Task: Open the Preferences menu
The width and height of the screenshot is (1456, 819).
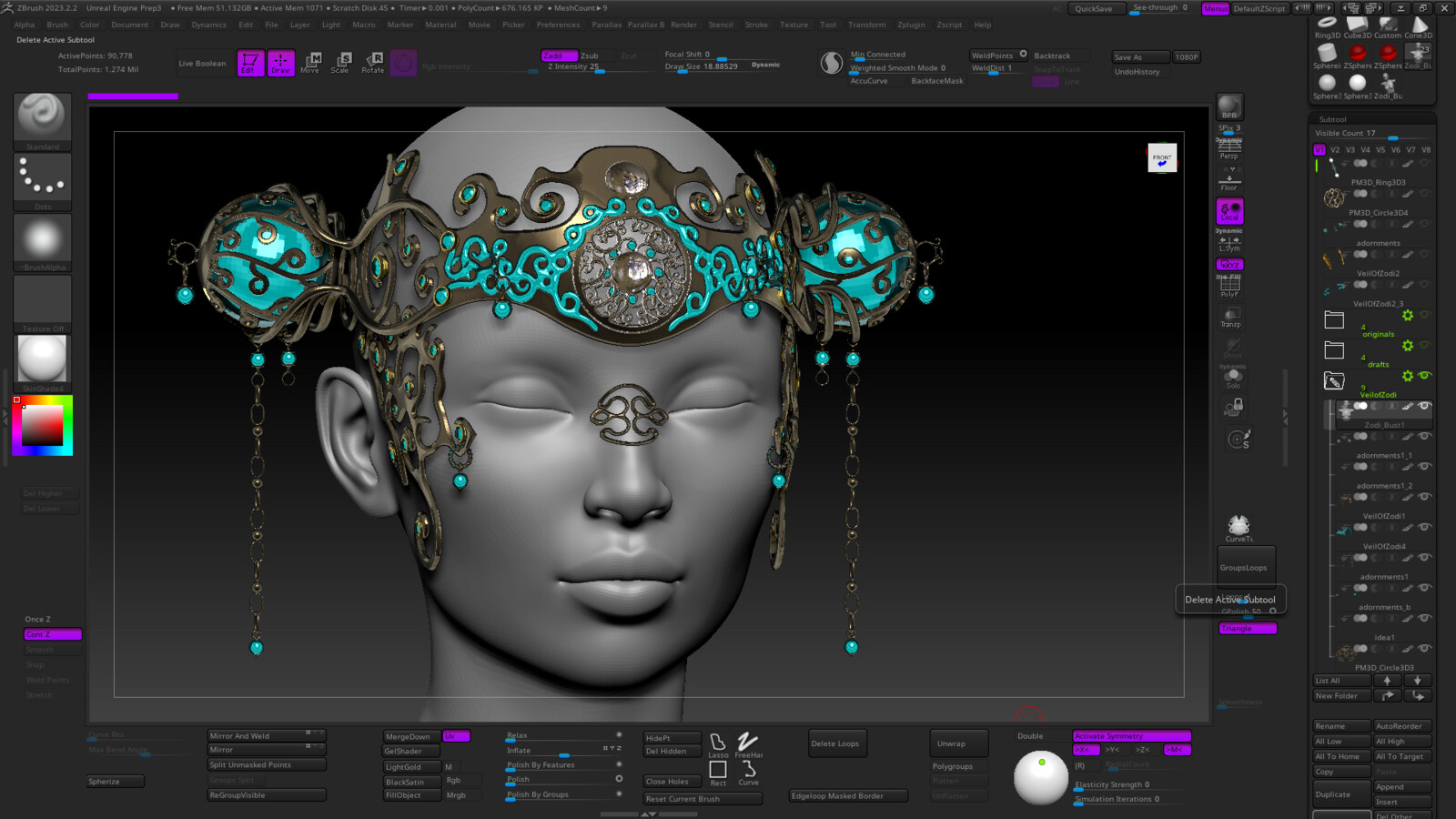Action: (x=558, y=25)
